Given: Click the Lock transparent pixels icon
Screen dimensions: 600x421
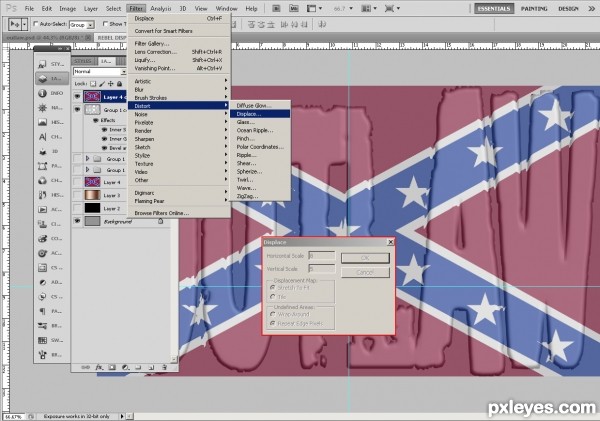Looking at the screenshot, I should (93, 83).
